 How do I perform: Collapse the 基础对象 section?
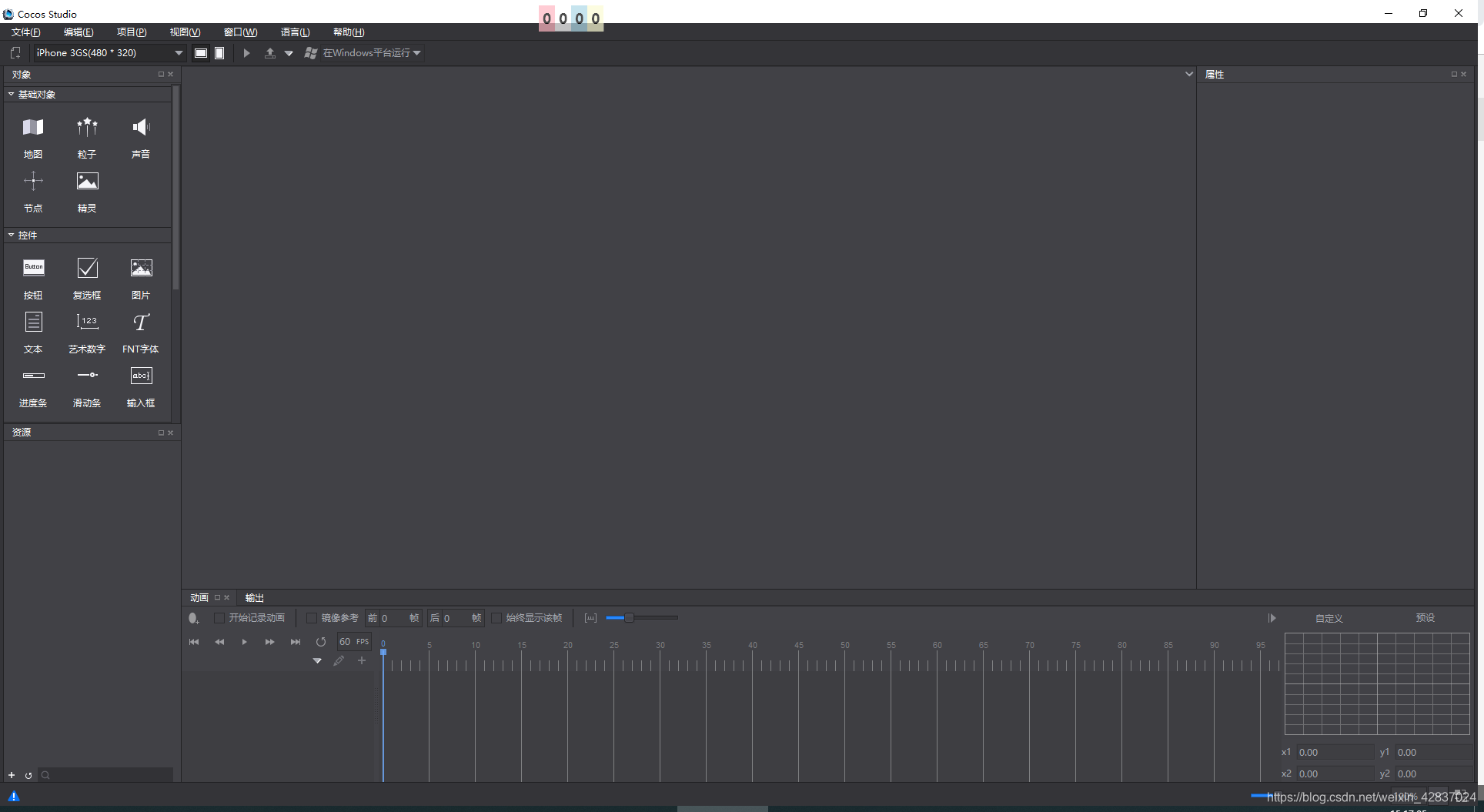[12, 95]
